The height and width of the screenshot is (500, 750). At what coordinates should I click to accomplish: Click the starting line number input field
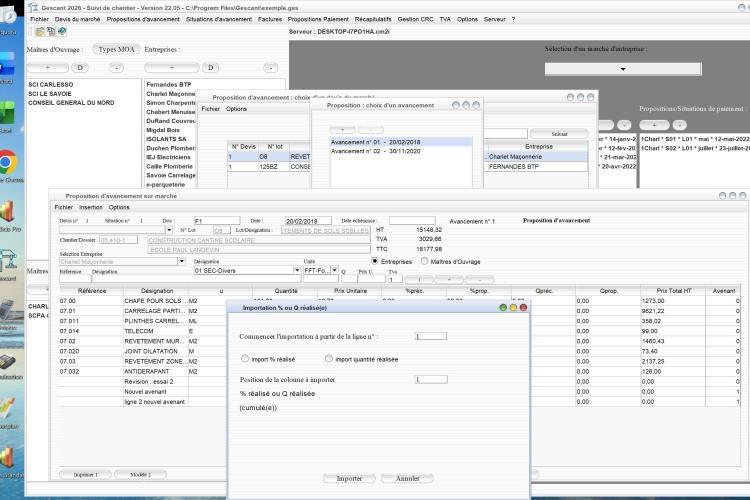click(x=431, y=336)
